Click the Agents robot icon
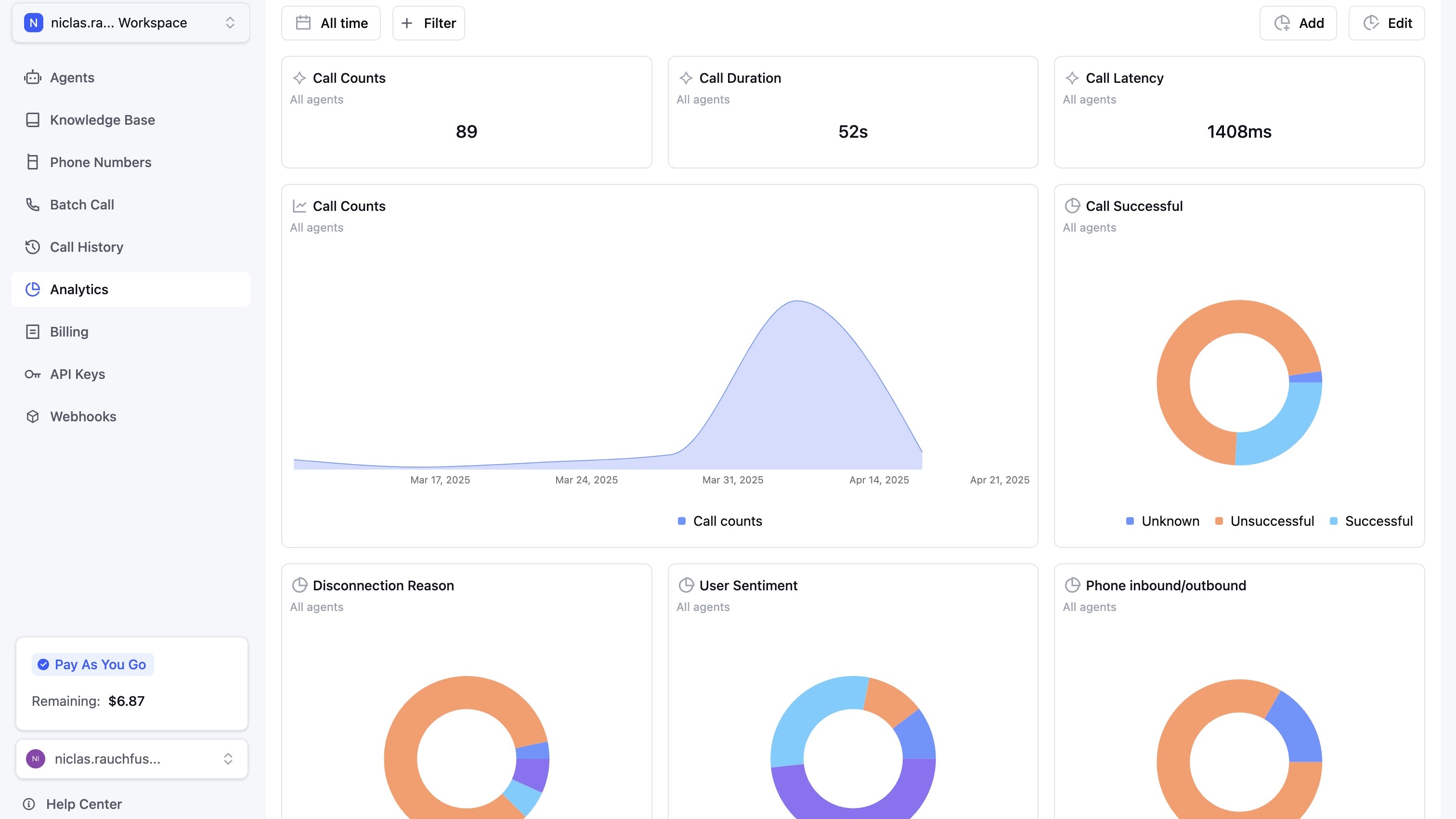The image size is (1456, 819). tap(33, 78)
